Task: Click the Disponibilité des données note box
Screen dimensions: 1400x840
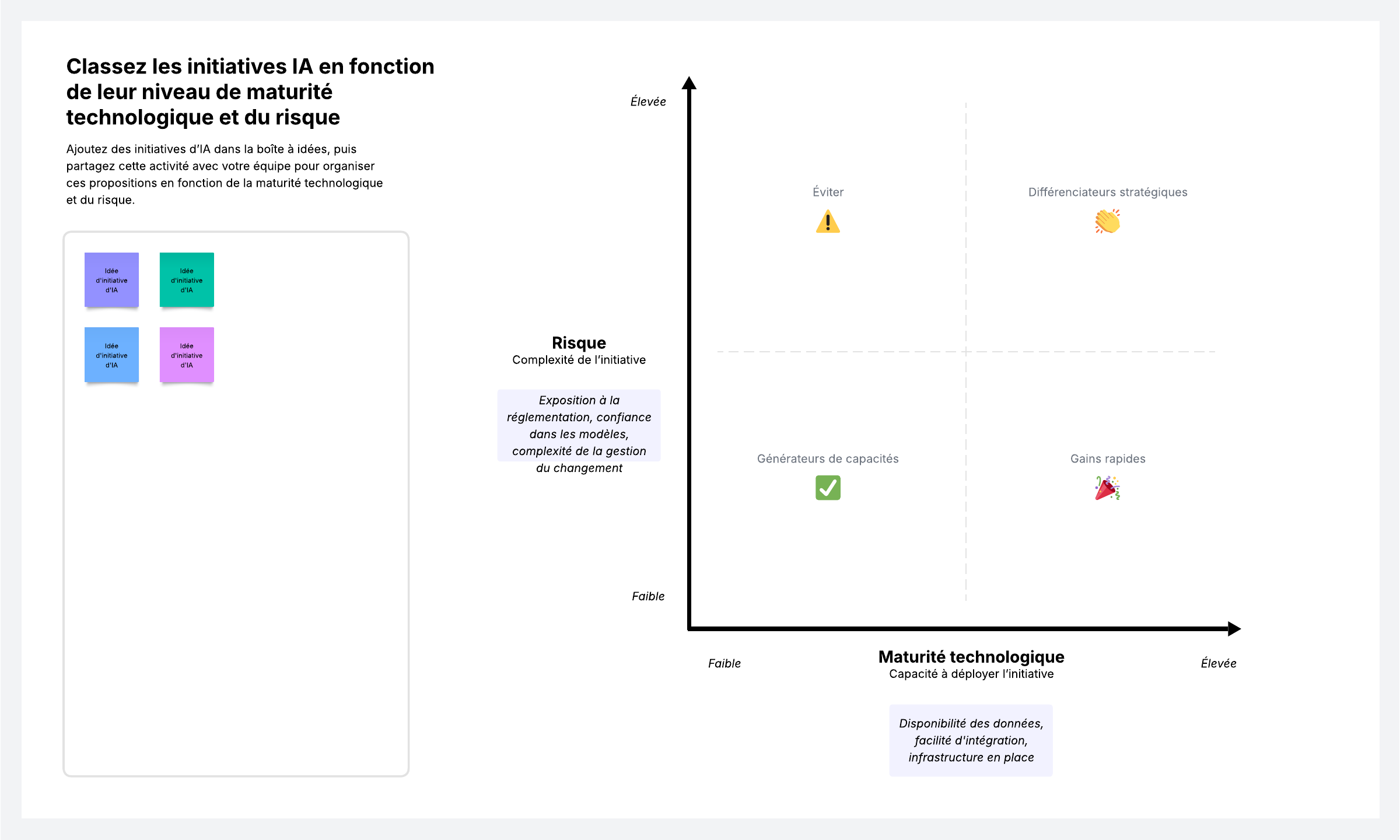Action: tap(971, 740)
